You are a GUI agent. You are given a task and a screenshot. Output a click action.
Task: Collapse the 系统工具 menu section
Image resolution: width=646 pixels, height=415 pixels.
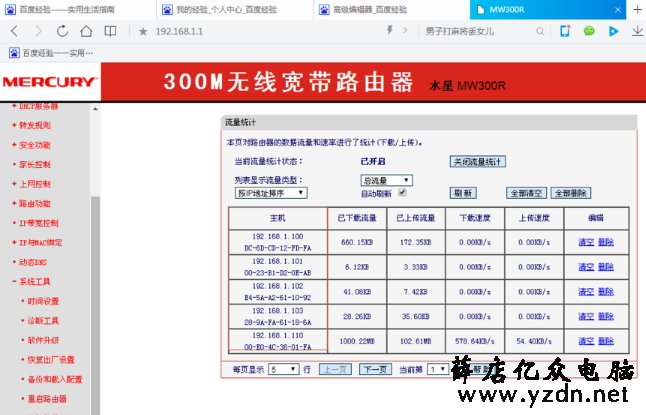coord(35,282)
